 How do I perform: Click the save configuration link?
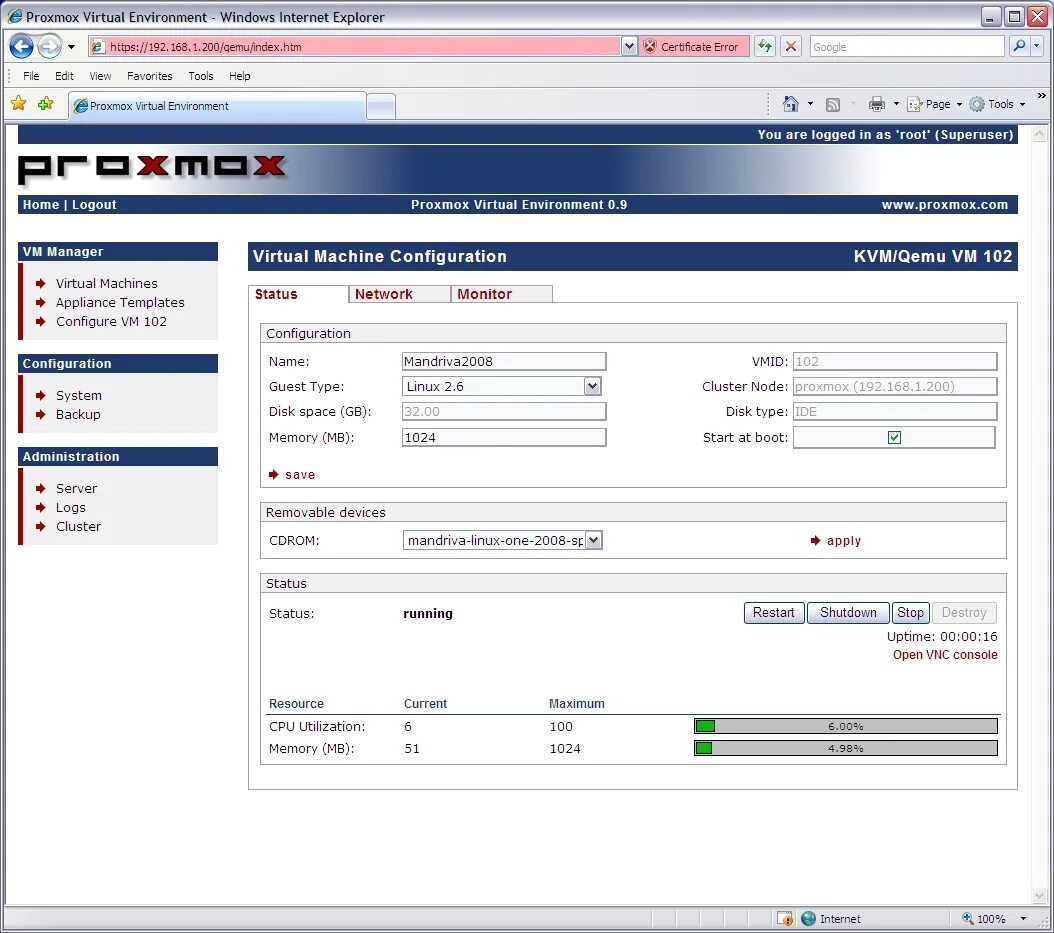coord(300,475)
